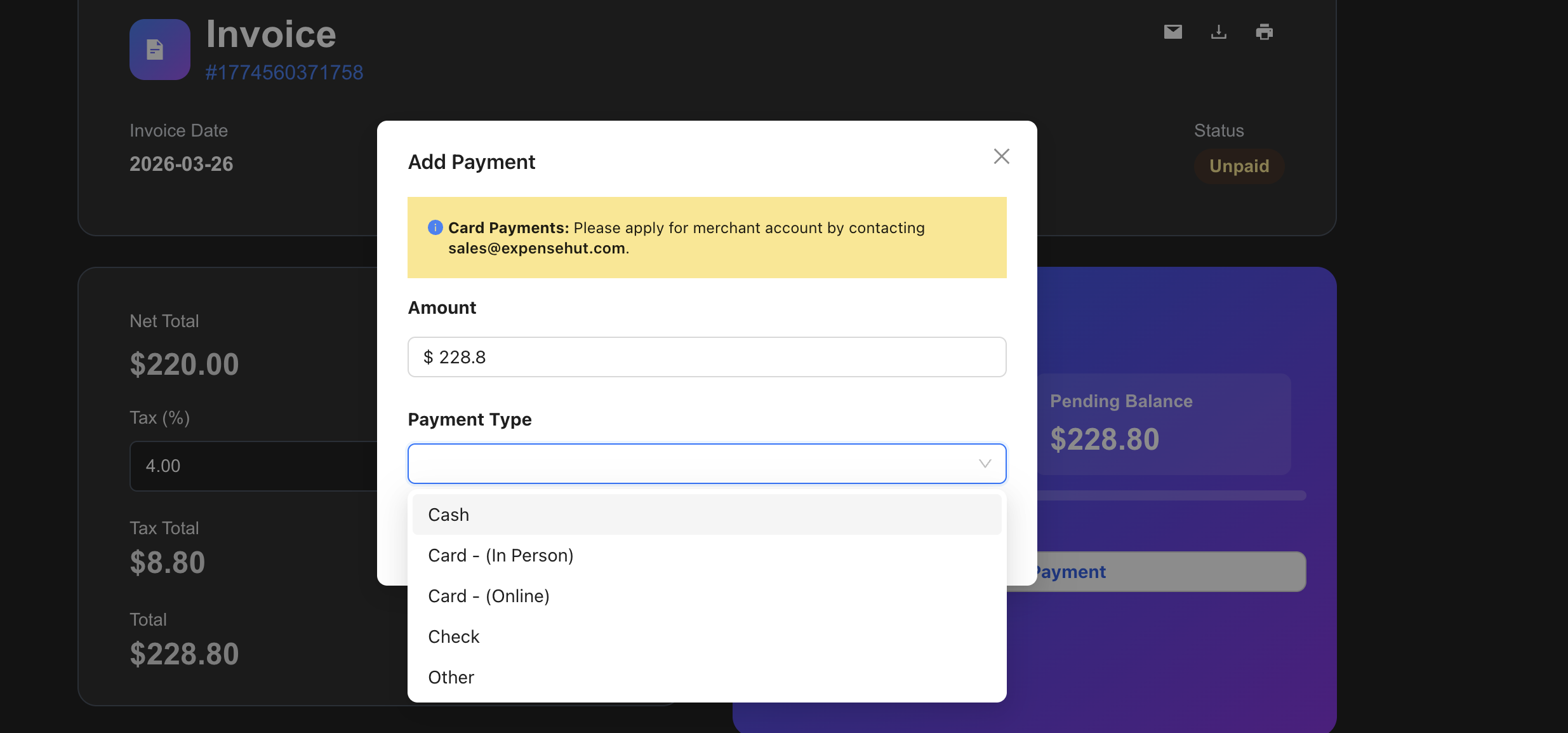
Task: Close the Add Payment dialog with the X
Action: (x=1001, y=156)
